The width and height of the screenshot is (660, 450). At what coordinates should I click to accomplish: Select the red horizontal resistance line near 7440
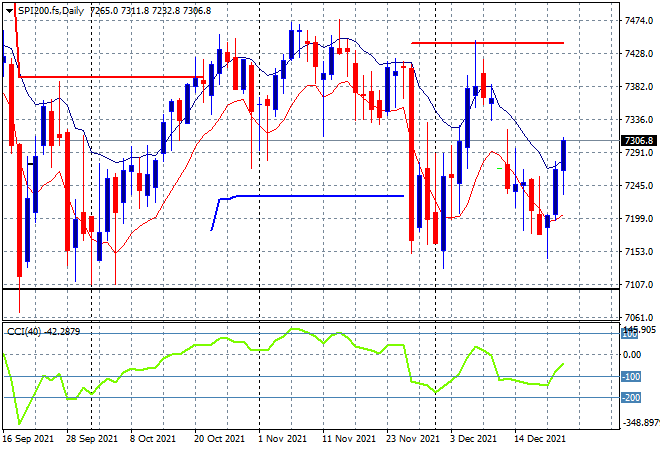[487, 43]
